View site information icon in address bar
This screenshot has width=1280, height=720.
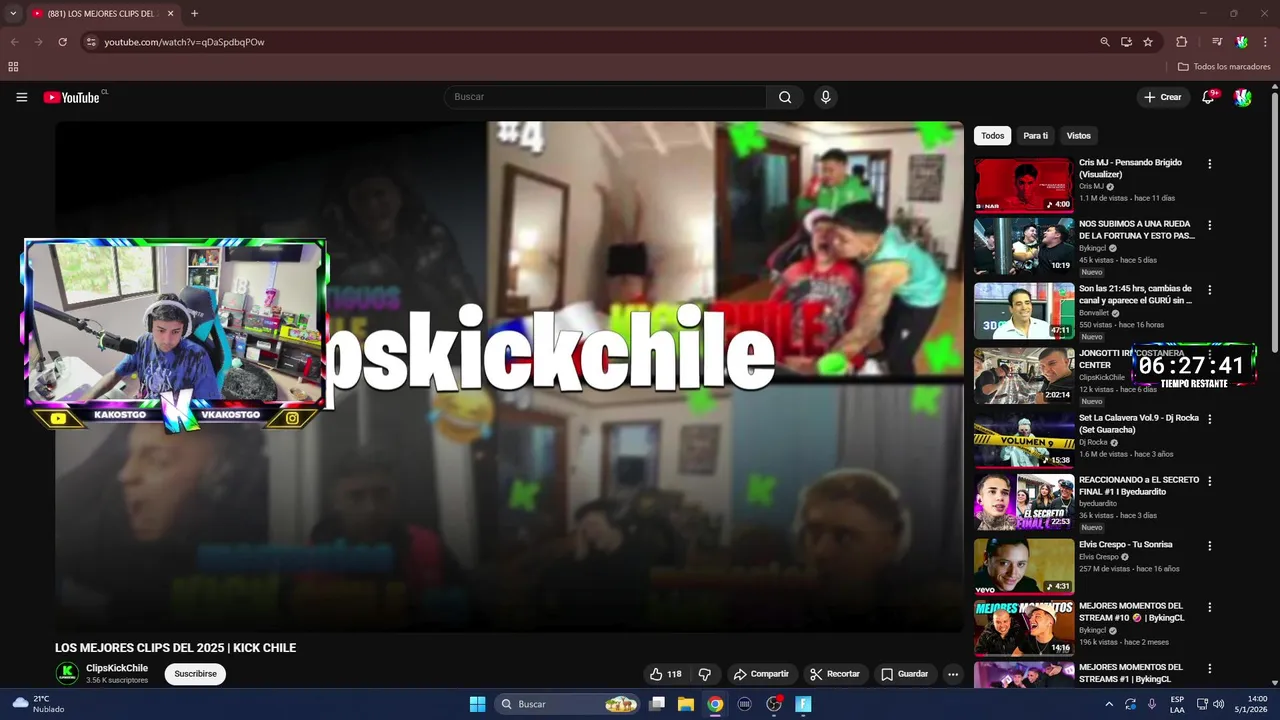click(x=91, y=42)
